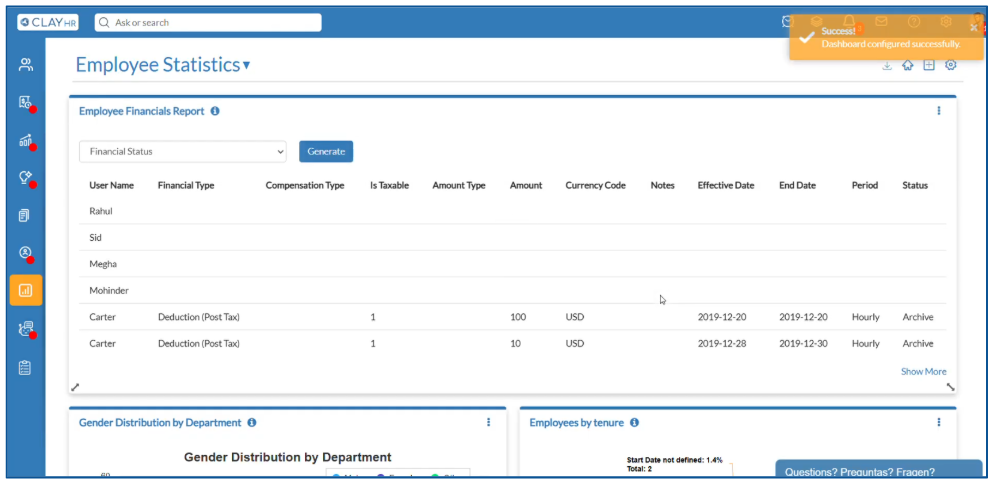Image resolution: width=993 pixels, height=484 pixels.
Task: Click the amount value 100
Action: 517,317
